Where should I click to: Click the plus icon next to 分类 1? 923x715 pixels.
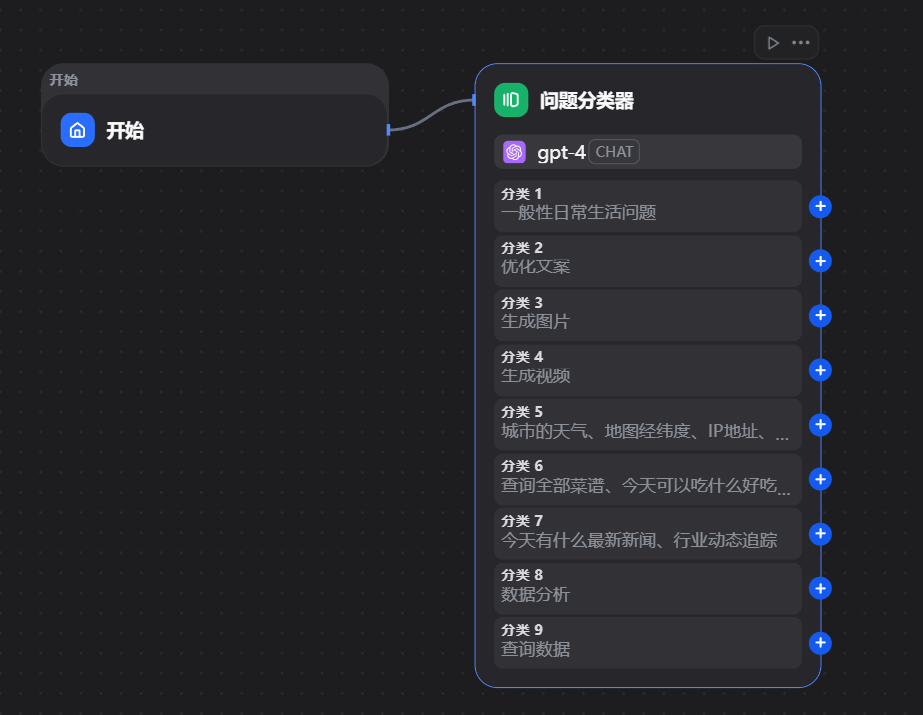tap(820, 207)
